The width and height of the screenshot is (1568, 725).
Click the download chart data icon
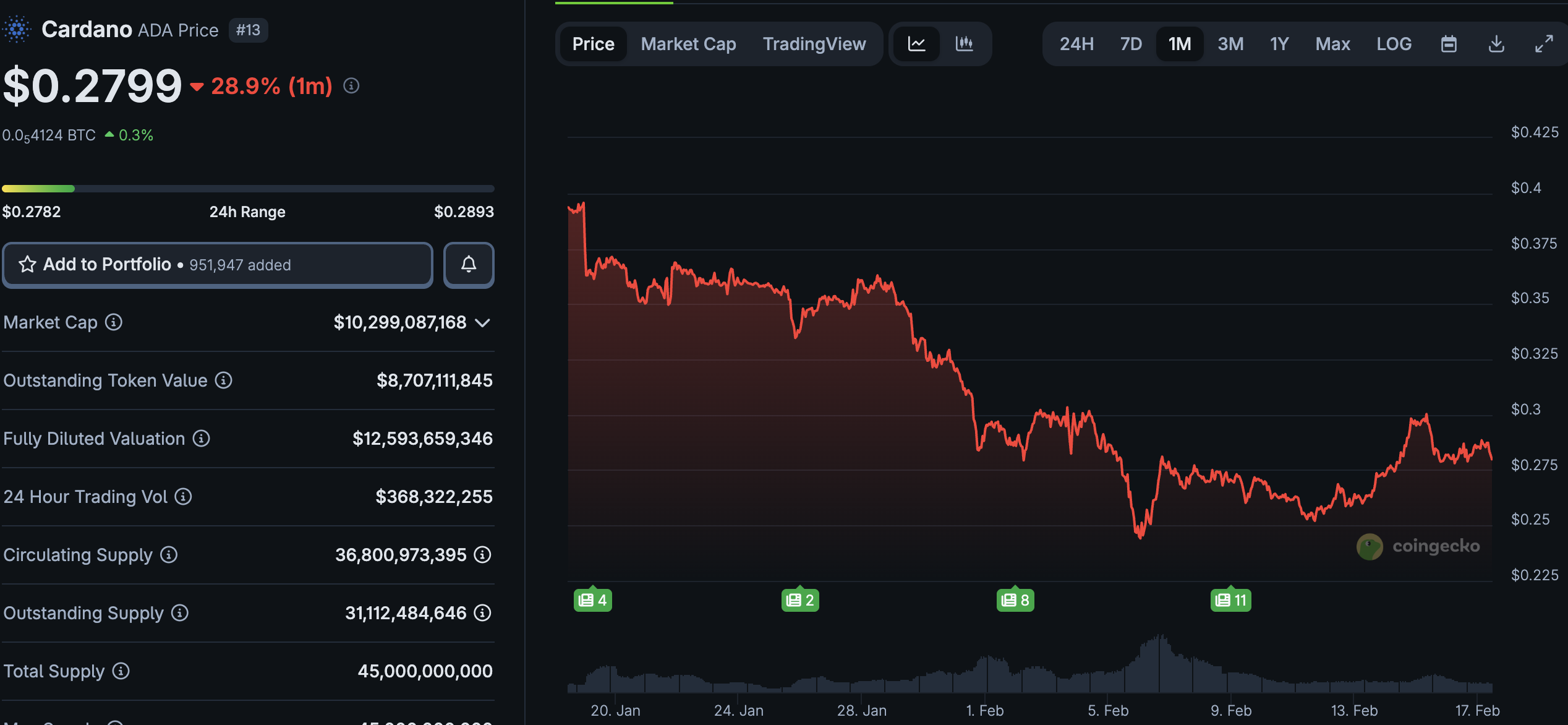click(1496, 44)
